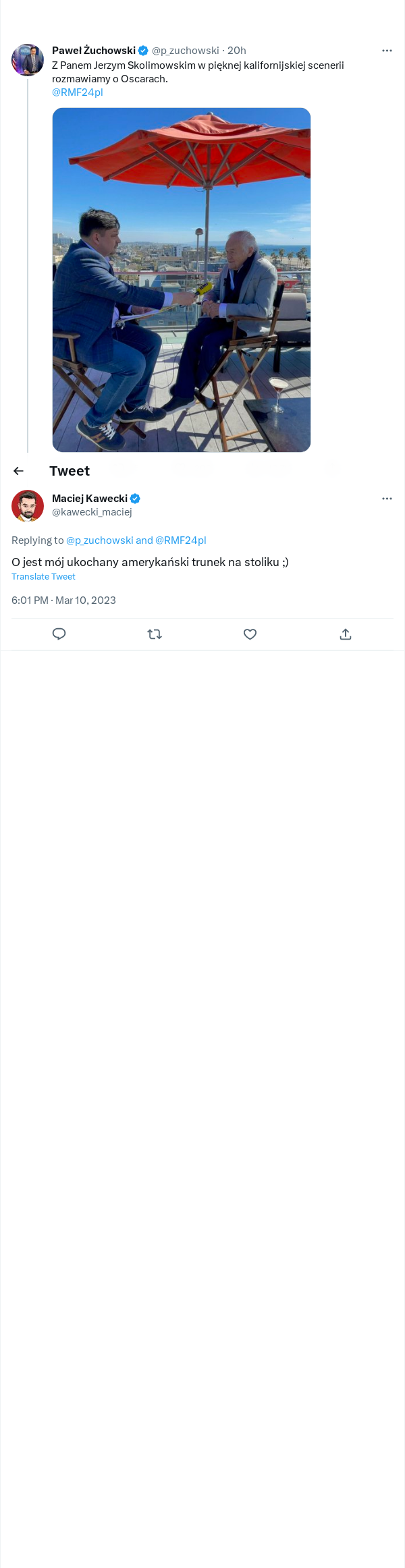Open the @RMF24pl mention in original tweet
This screenshot has width=405, height=1568.
coord(78,92)
